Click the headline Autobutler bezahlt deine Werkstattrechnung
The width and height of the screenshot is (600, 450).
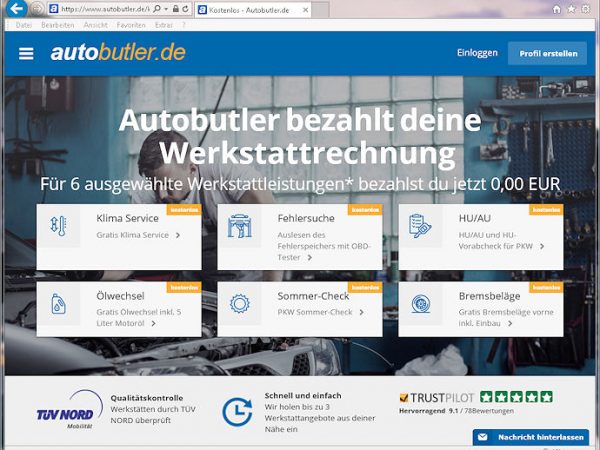click(300, 136)
